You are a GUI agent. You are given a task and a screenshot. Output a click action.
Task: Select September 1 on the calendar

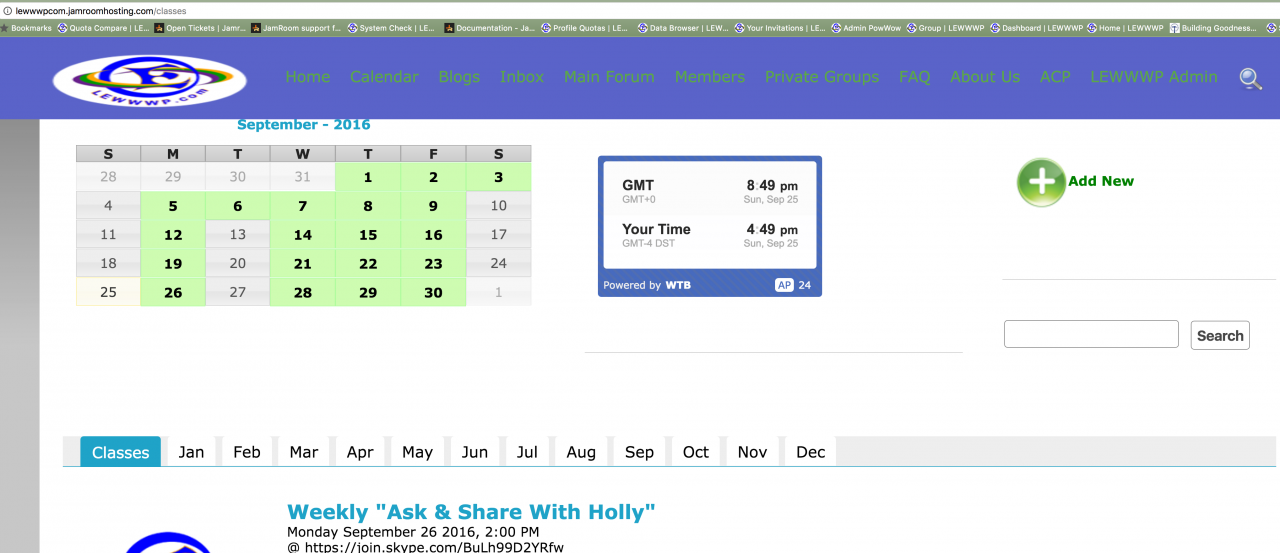pyautogui.click(x=368, y=177)
